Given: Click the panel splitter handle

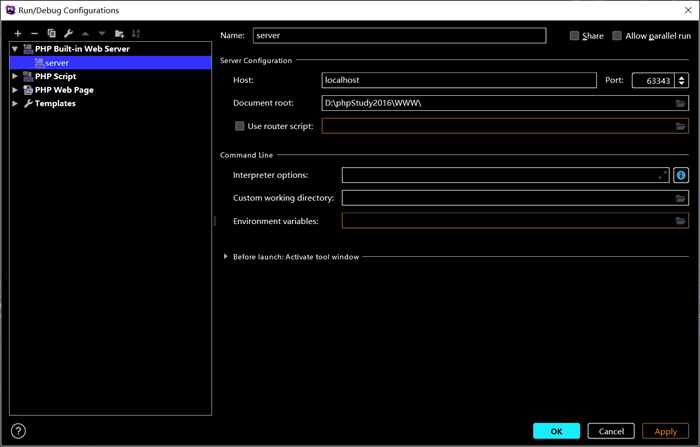Looking at the screenshot, I should pos(215,221).
